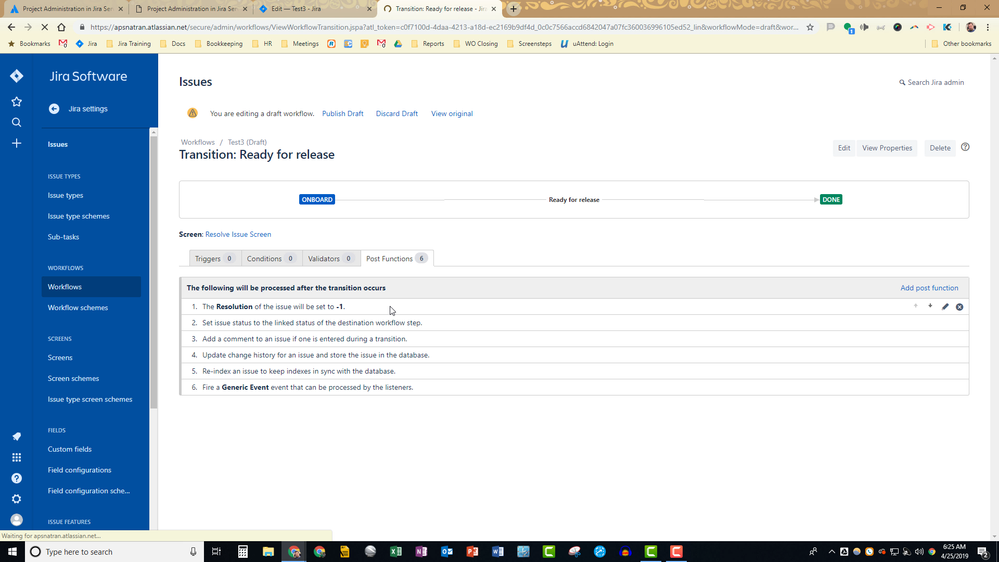999x562 pixels.
Task: Click the ONBOARD status lozenge
Action: [317, 199]
